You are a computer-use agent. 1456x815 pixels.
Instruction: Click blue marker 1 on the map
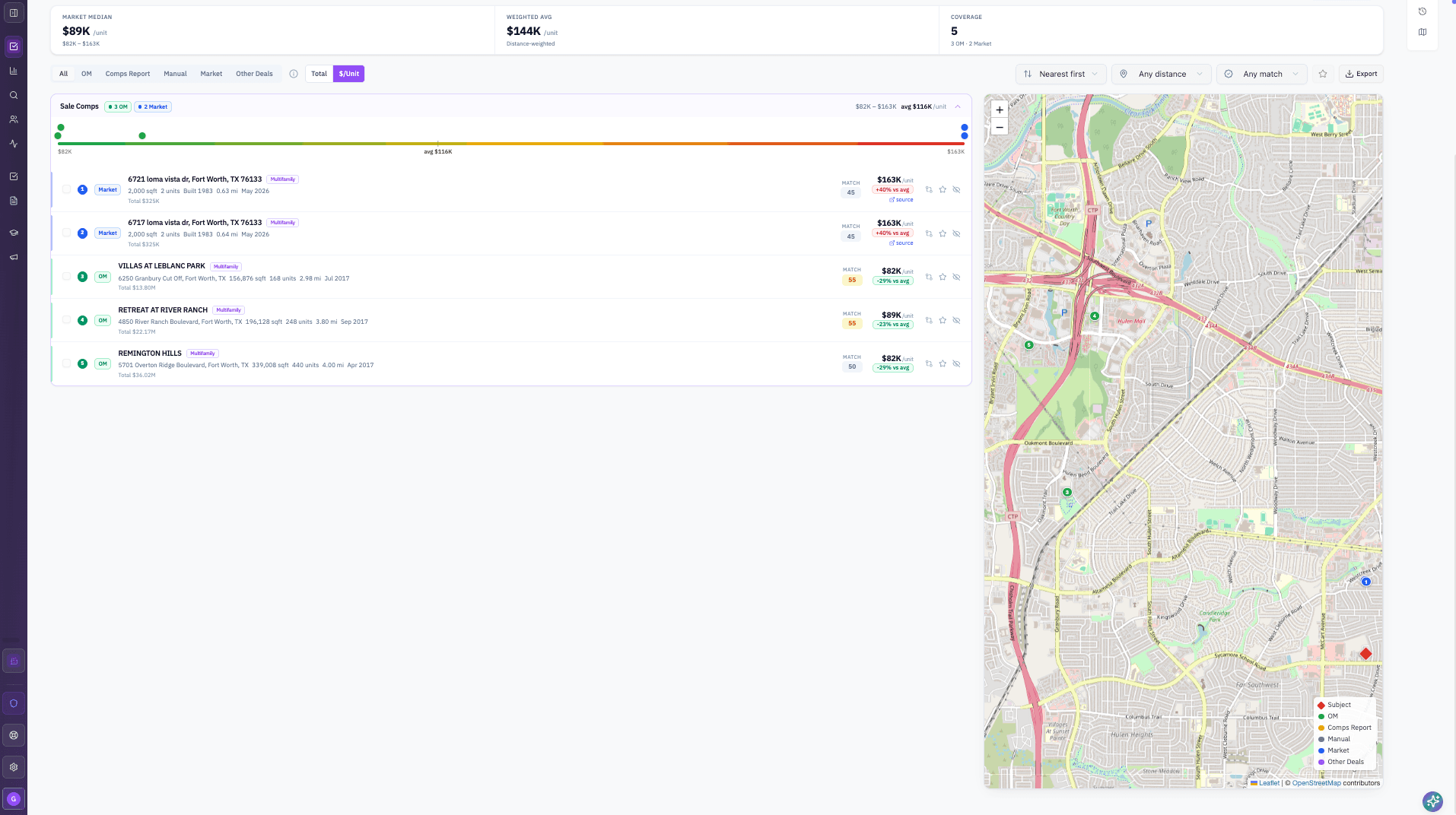[1365, 582]
